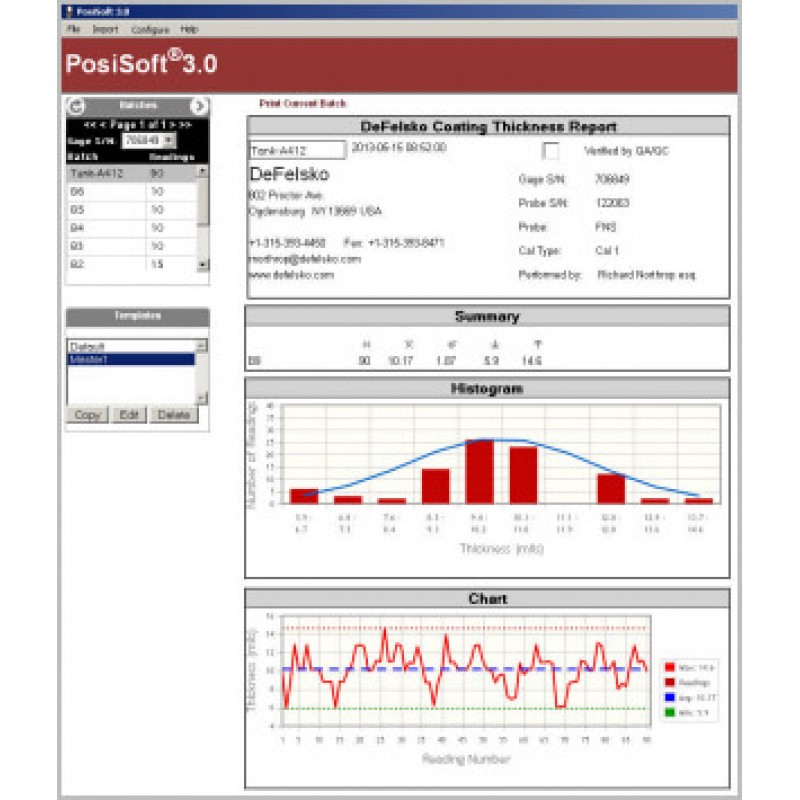
Task: Open the Gage S/N dropdown
Action: coord(168,141)
